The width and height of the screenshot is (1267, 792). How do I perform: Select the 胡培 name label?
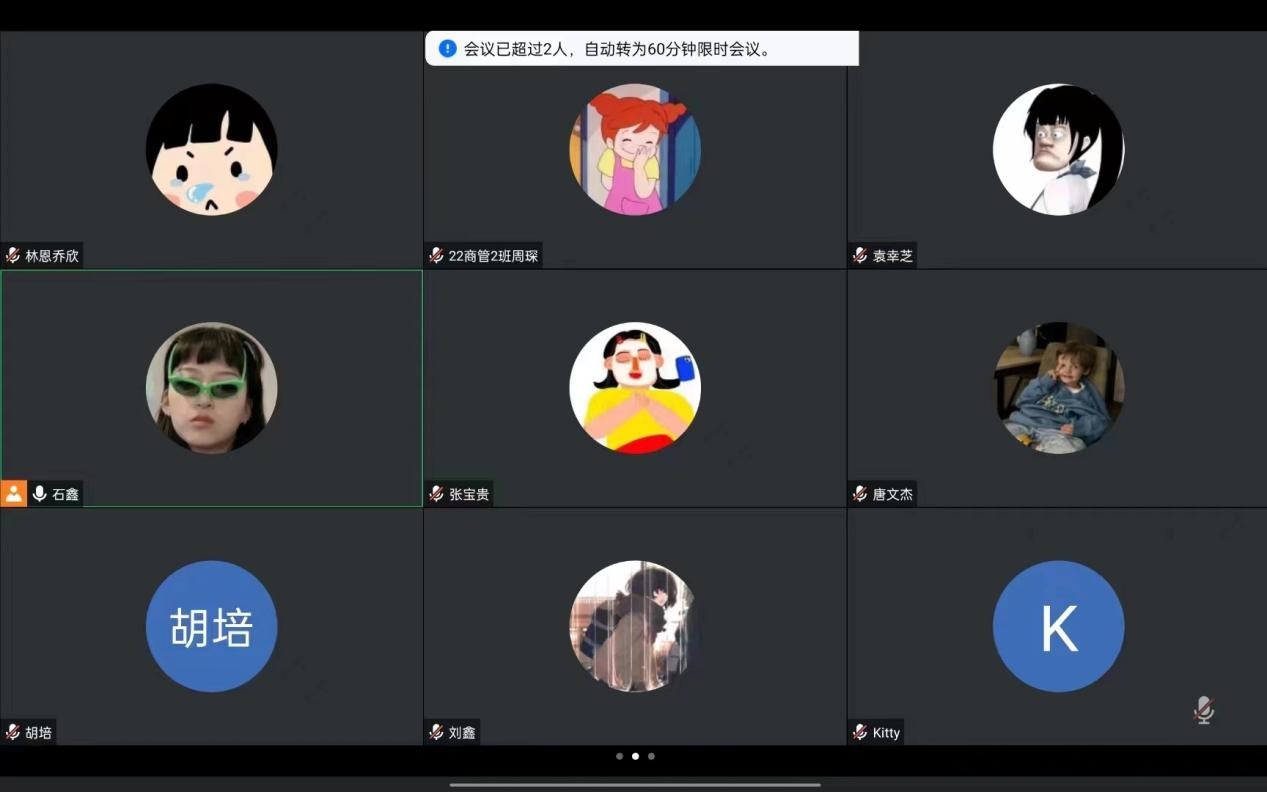coord(38,732)
